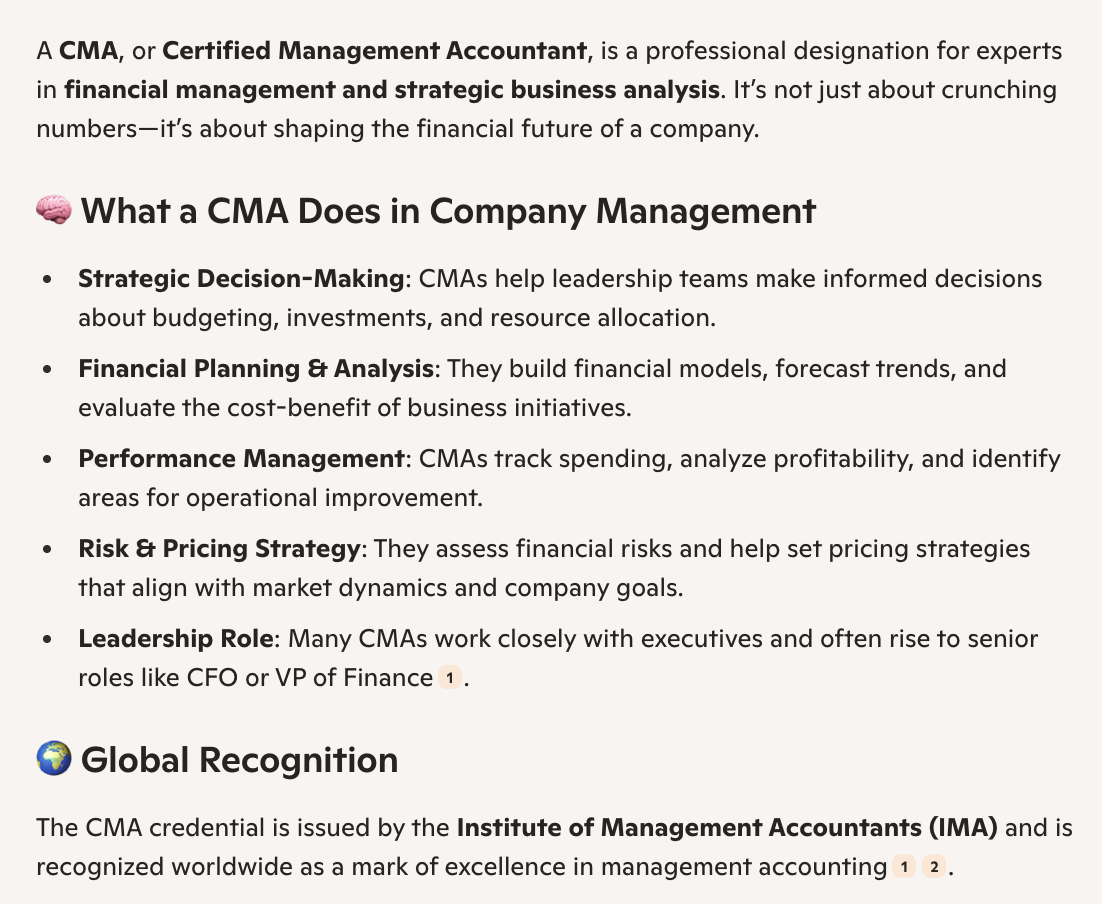Click the brain emoji beside the first heading
Image resolution: width=1102 pixels, height=904 pixels.
(x=54, y=211)
